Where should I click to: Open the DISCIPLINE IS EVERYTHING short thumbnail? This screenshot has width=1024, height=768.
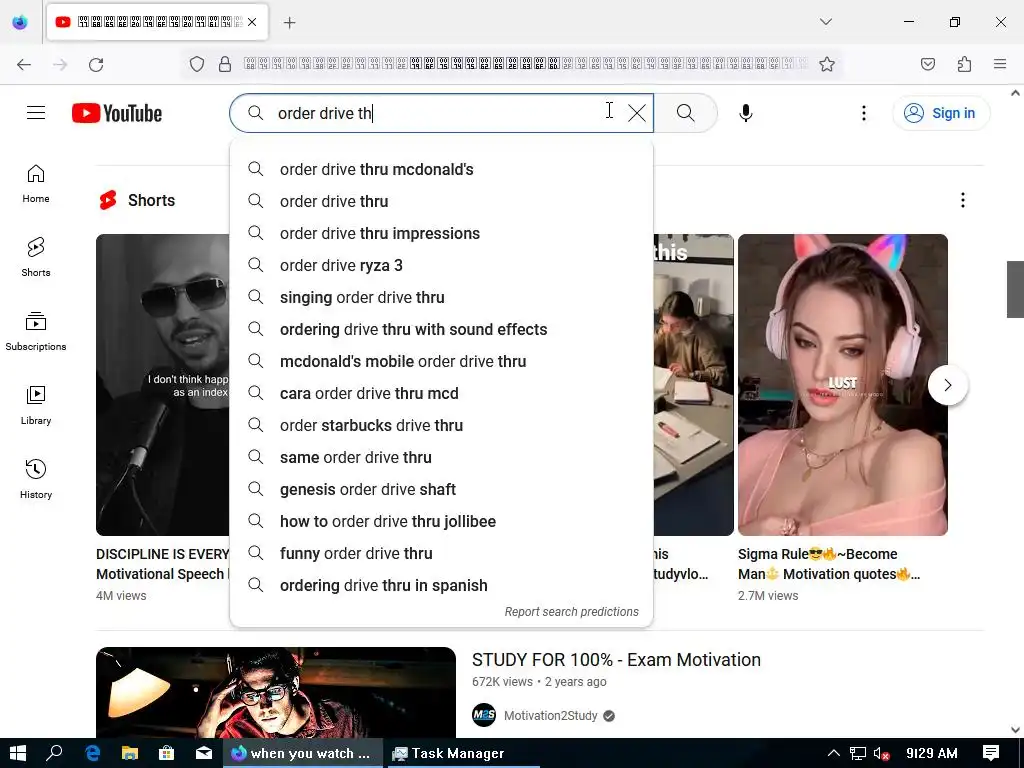[163, 385]
